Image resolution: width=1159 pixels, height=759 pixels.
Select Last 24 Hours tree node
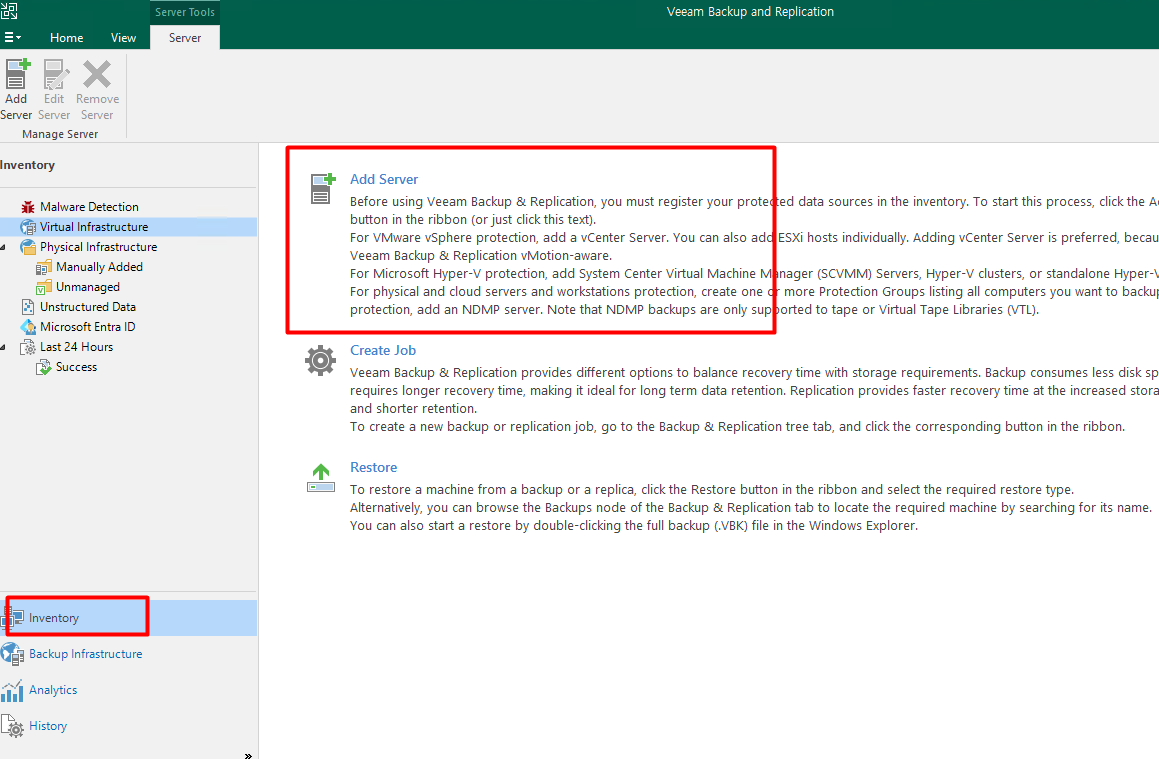[76, 347]
